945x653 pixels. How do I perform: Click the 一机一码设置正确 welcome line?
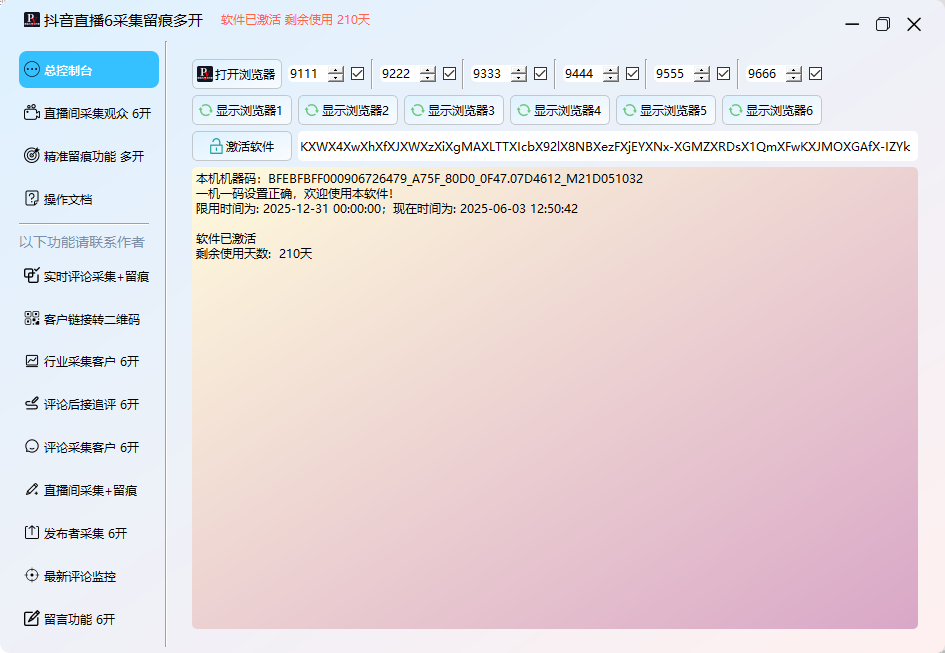[295, 194]
